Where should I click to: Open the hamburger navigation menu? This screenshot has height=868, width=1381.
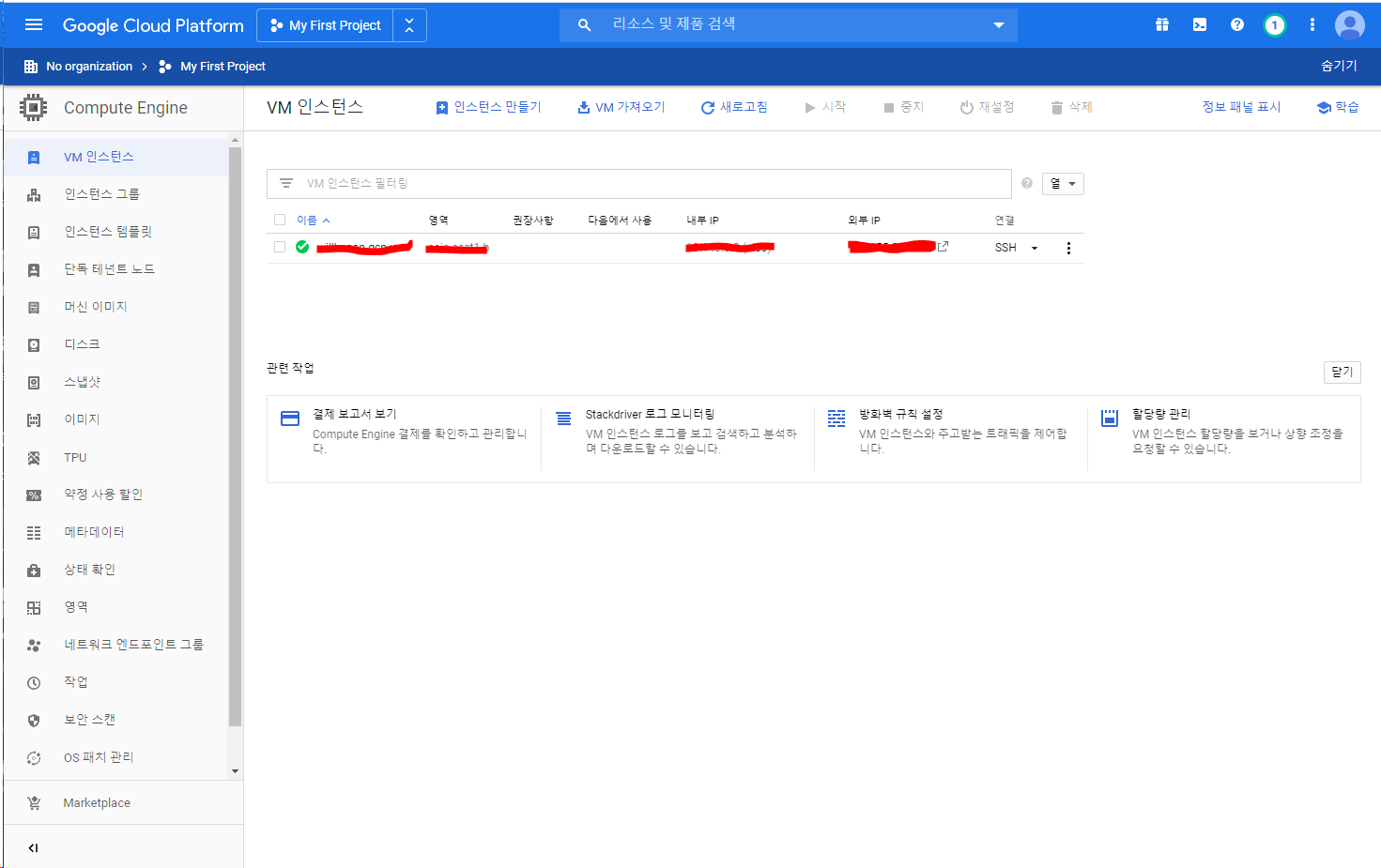click(x=34, y=25)
